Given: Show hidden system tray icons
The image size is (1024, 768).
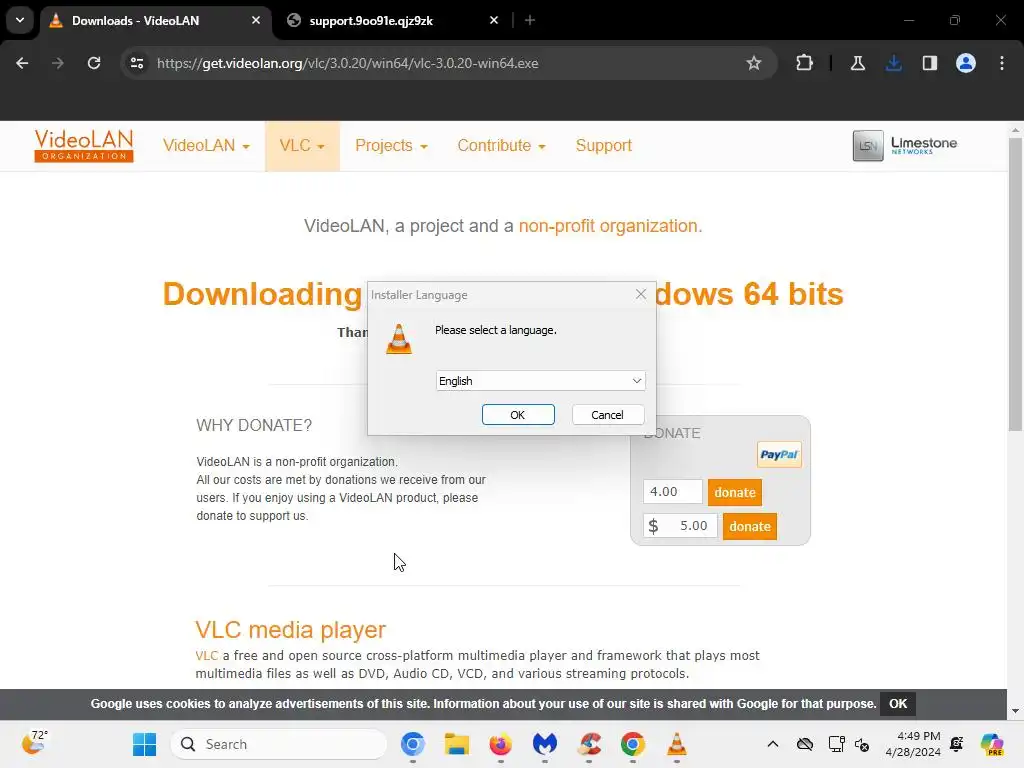Looking at the screenshot, I should pyautogui.click(x=773, y=744).
